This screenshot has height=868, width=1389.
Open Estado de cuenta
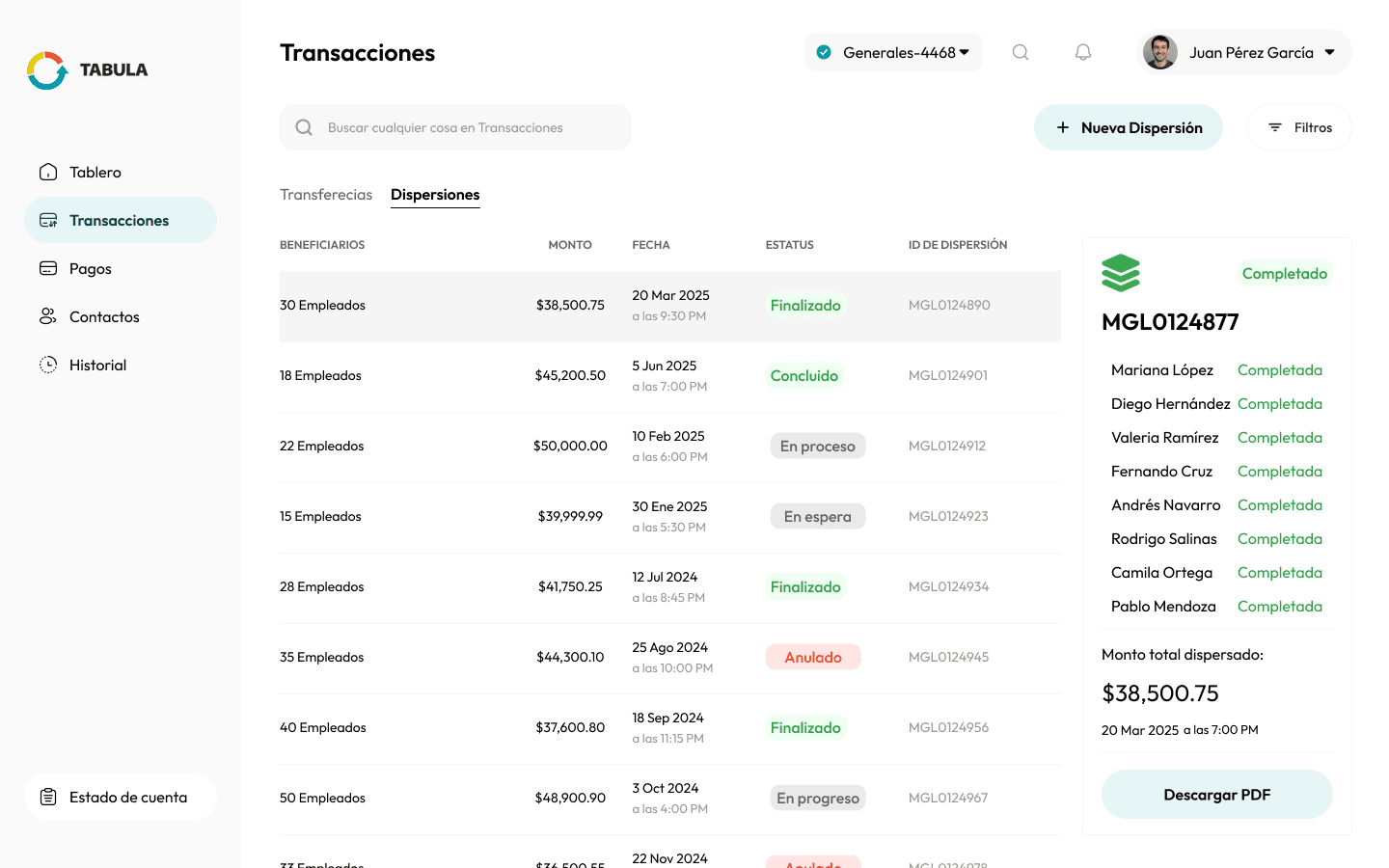pos(121,797)
